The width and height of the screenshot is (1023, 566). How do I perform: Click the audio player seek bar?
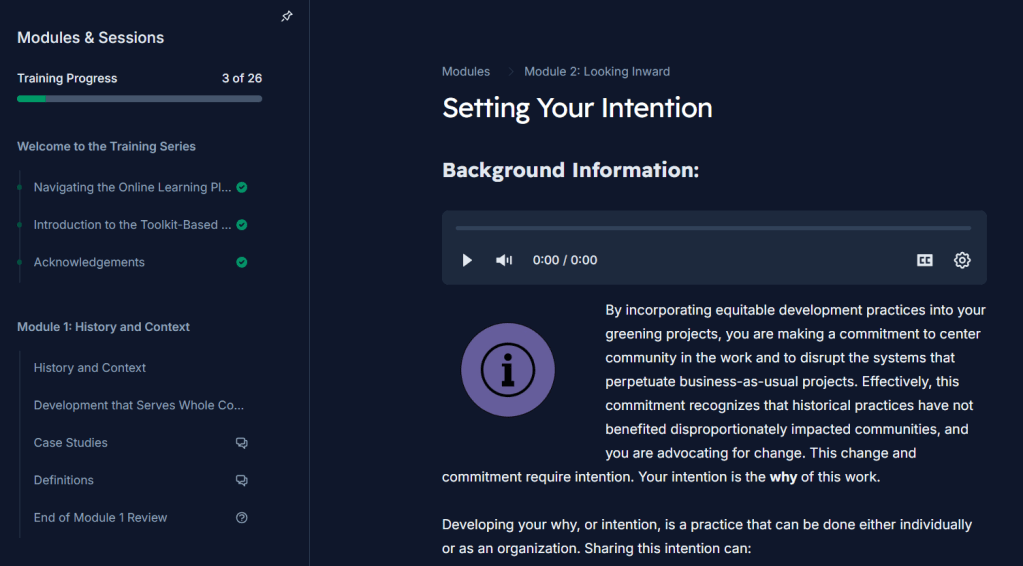click(713, 228)
